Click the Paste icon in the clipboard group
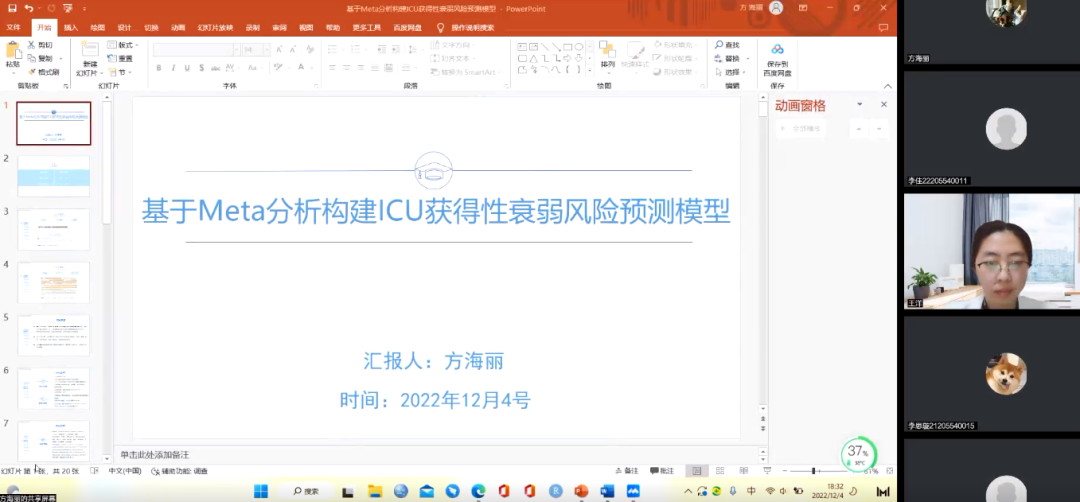This screenshot has height=502, width=1080. click(12, 52)
